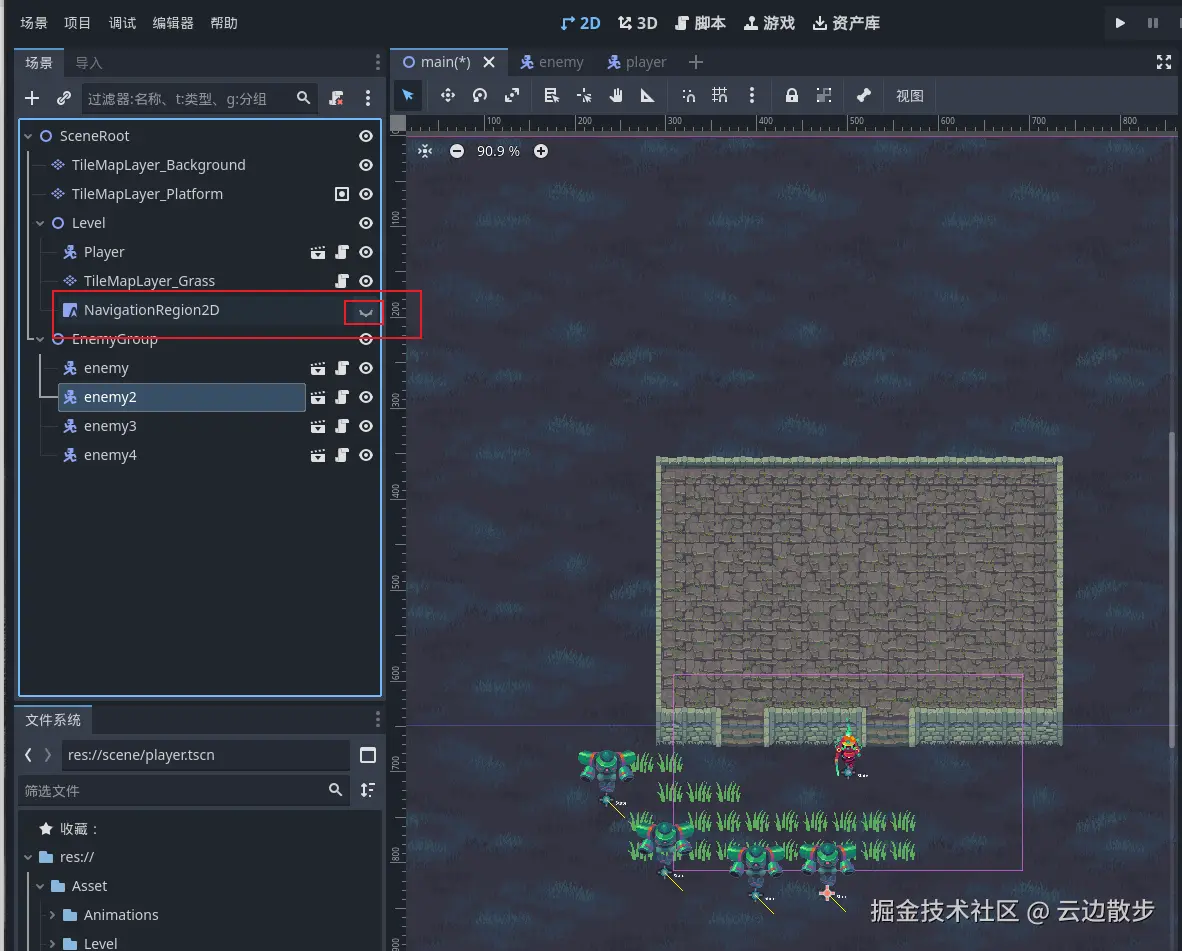Select the enemy3 node
This screenshot has width=1182, height=951.
[110, 426]
